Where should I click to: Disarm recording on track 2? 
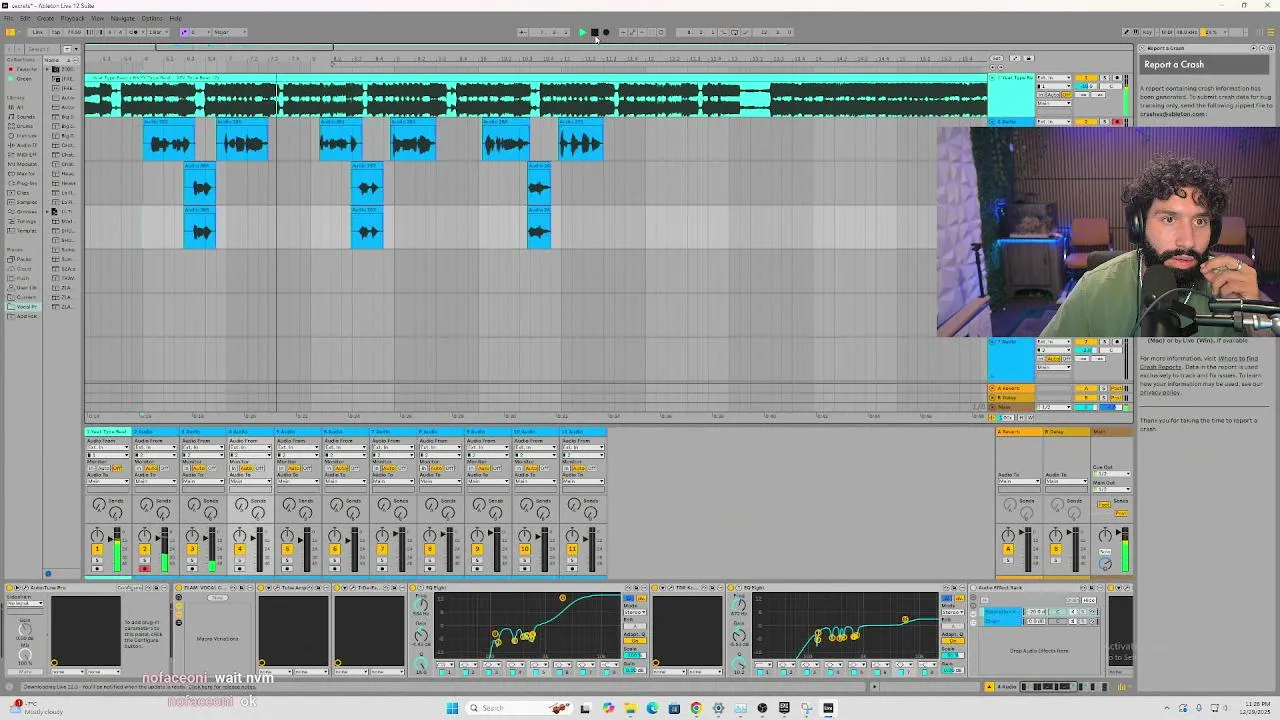(144, 569)
